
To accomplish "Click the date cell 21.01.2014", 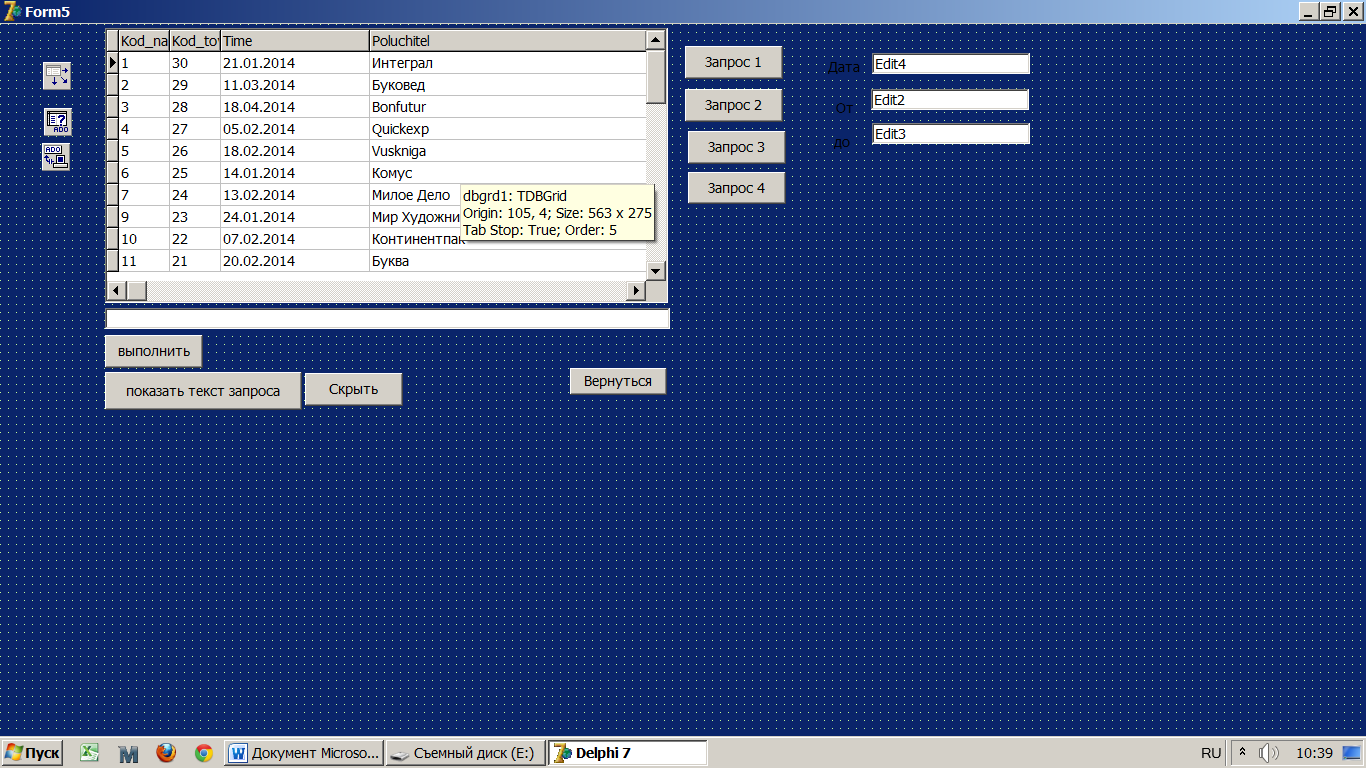I will click(295, 63).
